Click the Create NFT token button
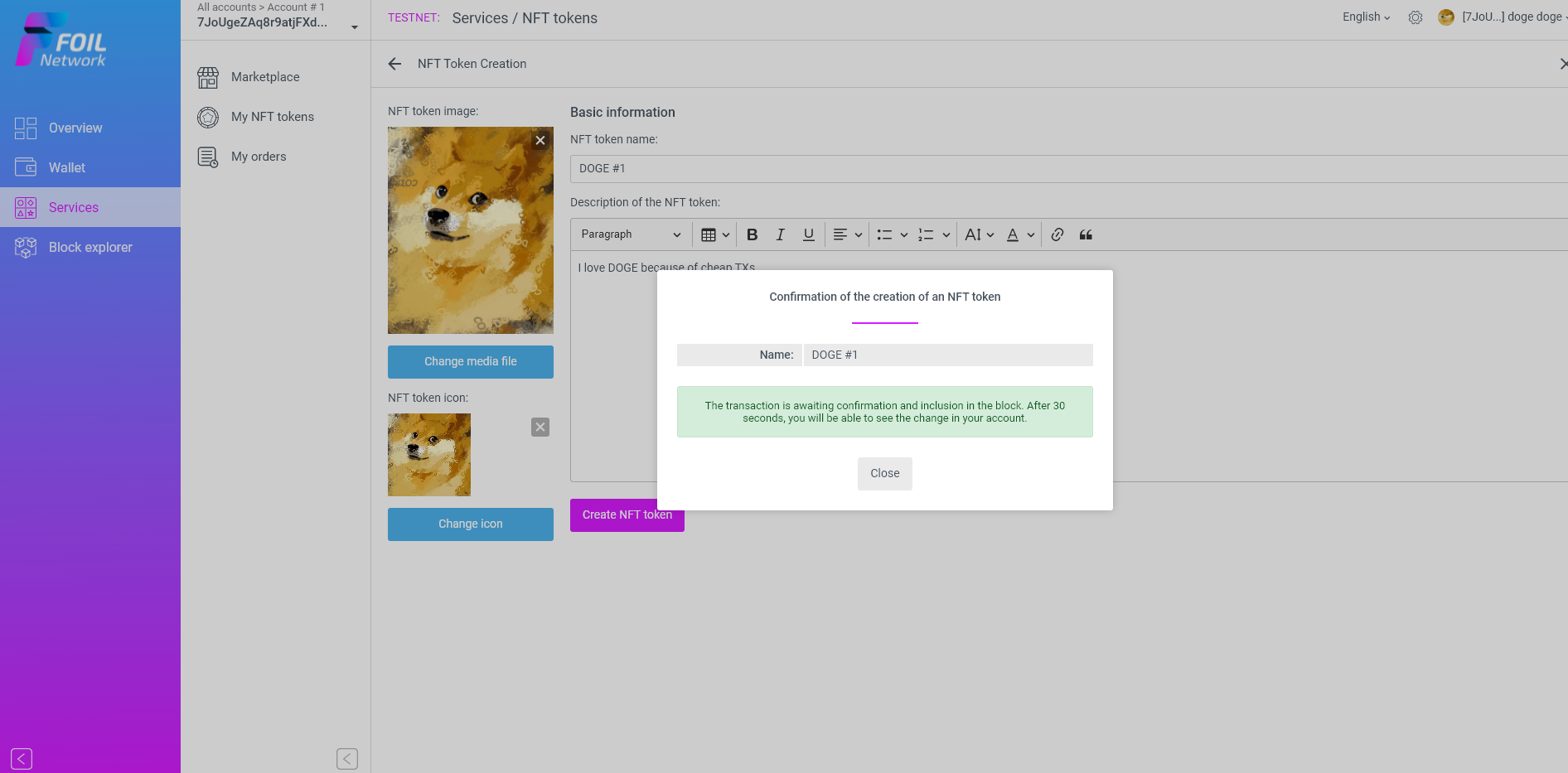The height and width of the screenshot is (773, 1568). pos(627,515)
